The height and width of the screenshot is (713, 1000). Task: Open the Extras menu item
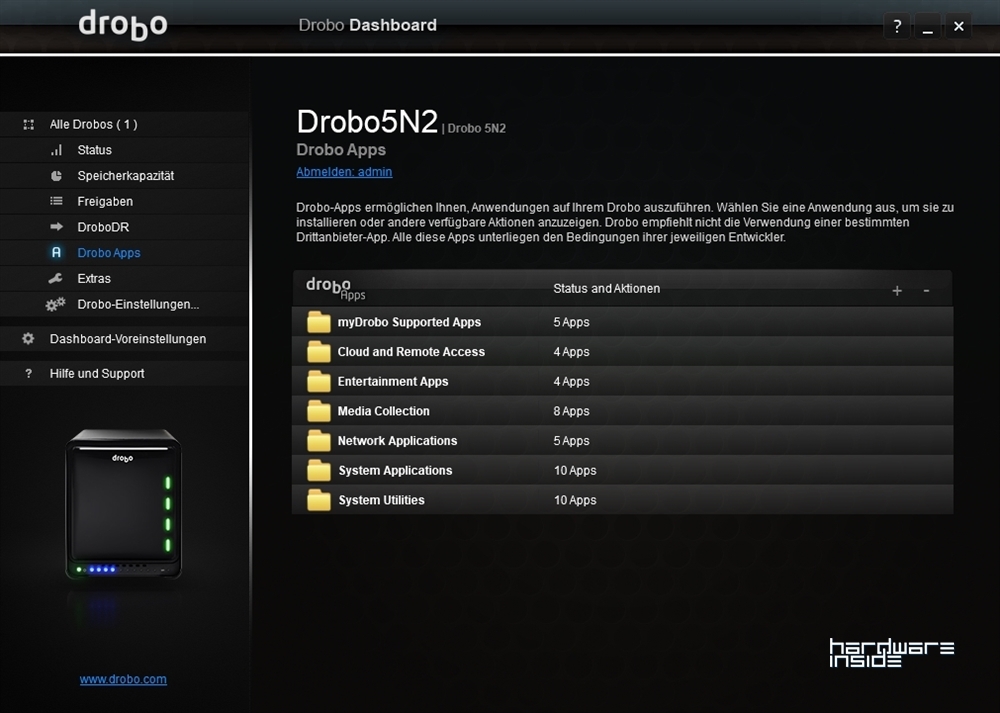coord(124,279)
